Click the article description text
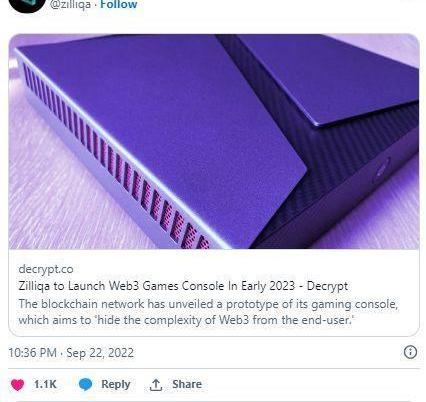 click(x=208, y=312)
